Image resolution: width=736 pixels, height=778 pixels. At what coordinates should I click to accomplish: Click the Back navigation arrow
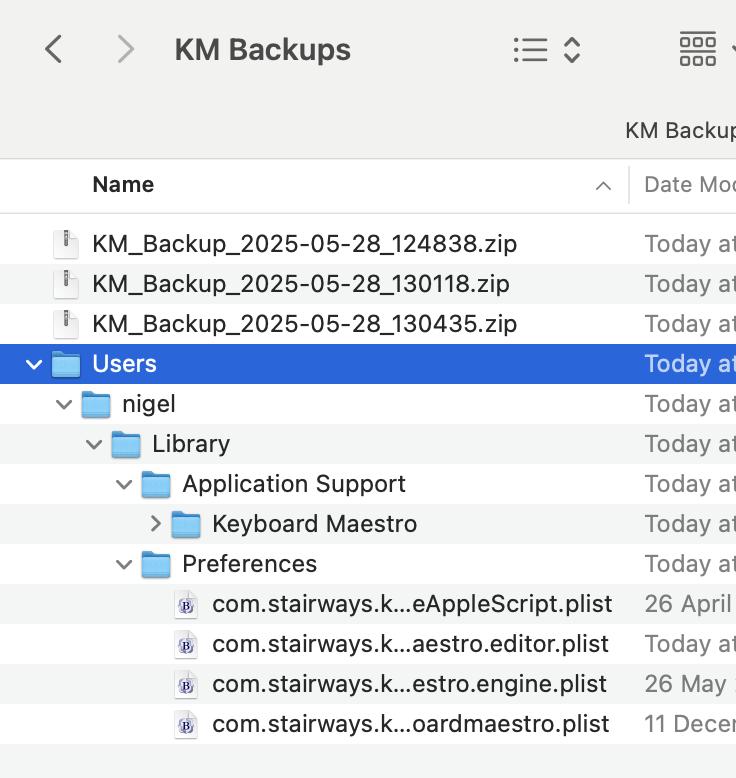[x=54, y=49]
